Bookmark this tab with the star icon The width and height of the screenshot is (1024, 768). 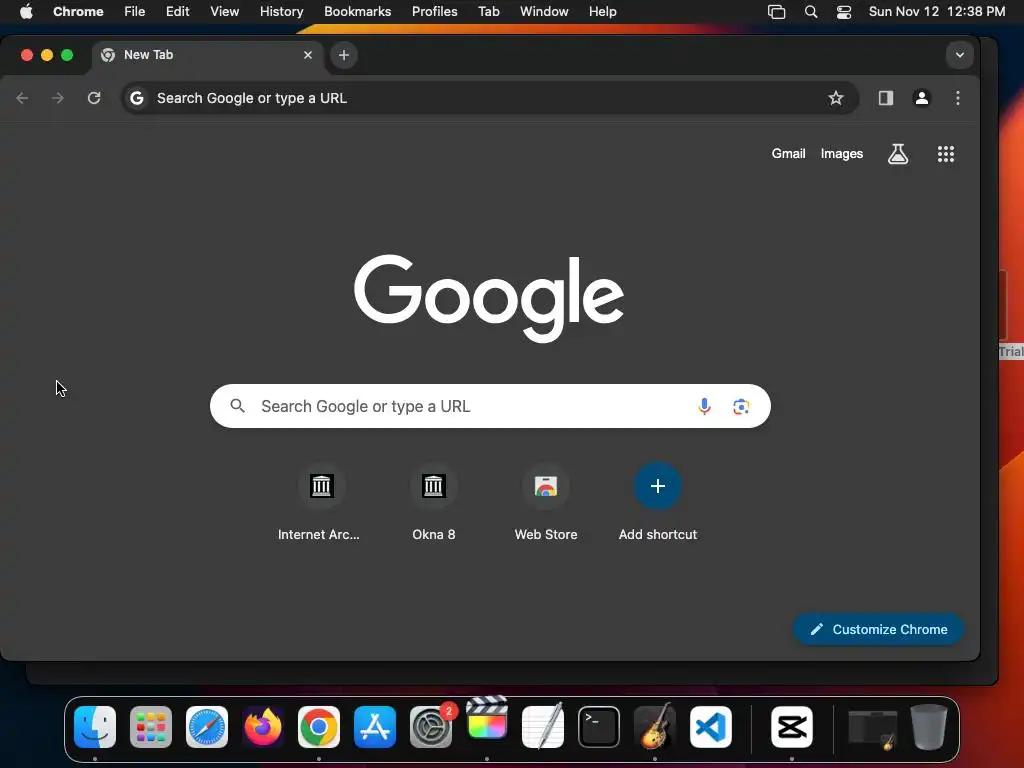(836, 98)
